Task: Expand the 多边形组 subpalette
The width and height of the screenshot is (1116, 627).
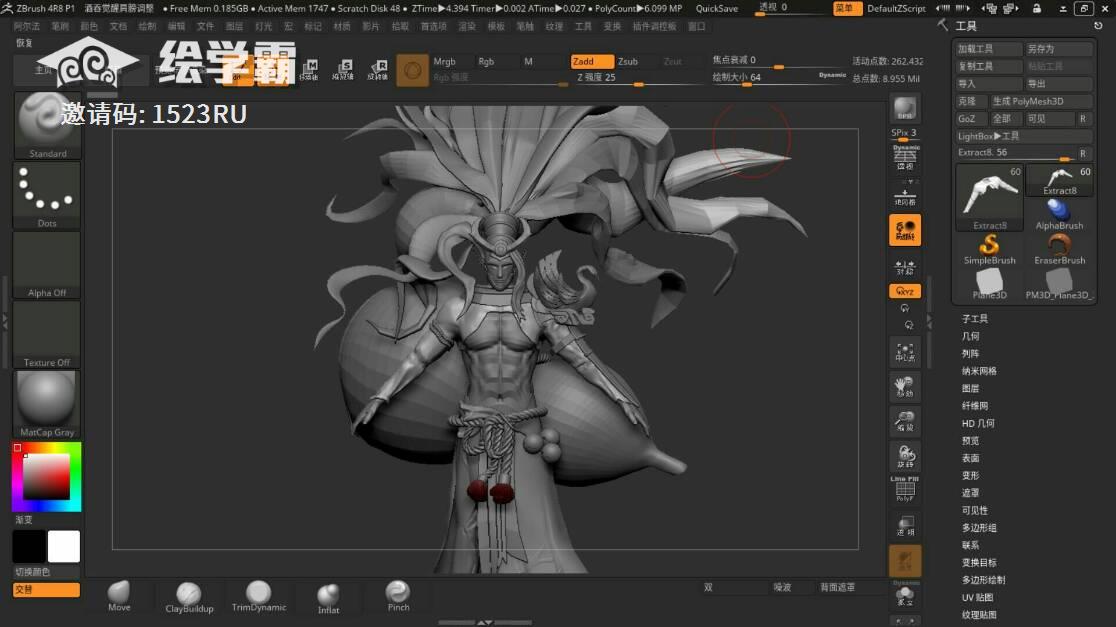Action: tap(979, 528)
